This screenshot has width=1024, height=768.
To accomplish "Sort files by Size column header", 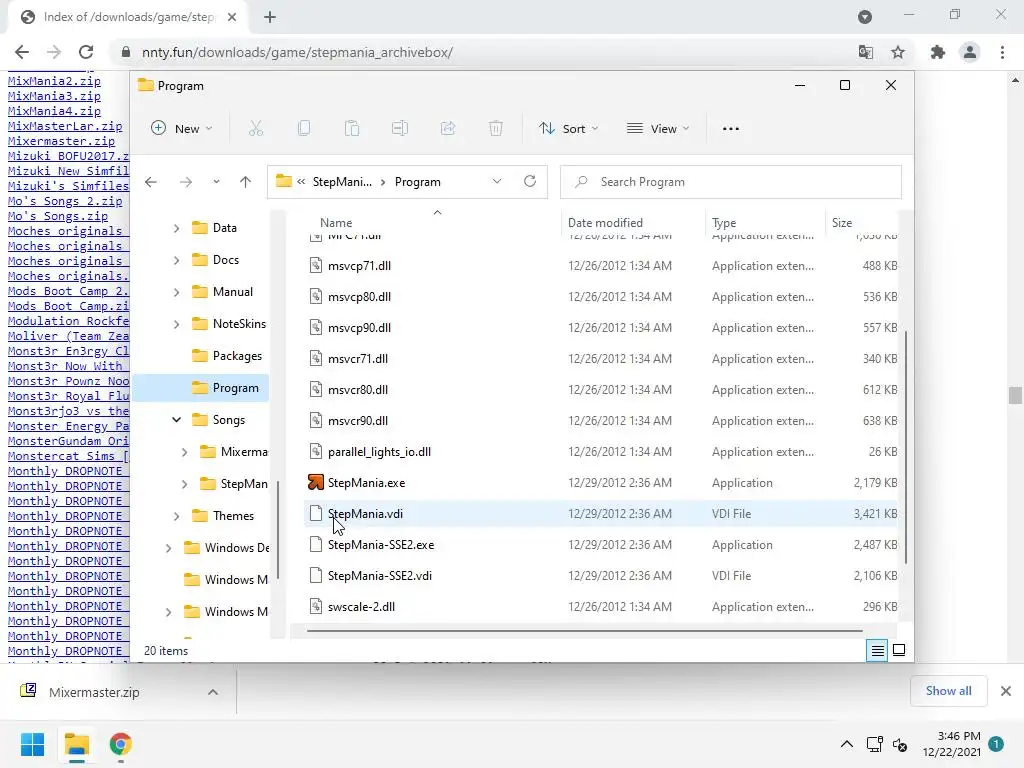I will (x=842, y=223).
